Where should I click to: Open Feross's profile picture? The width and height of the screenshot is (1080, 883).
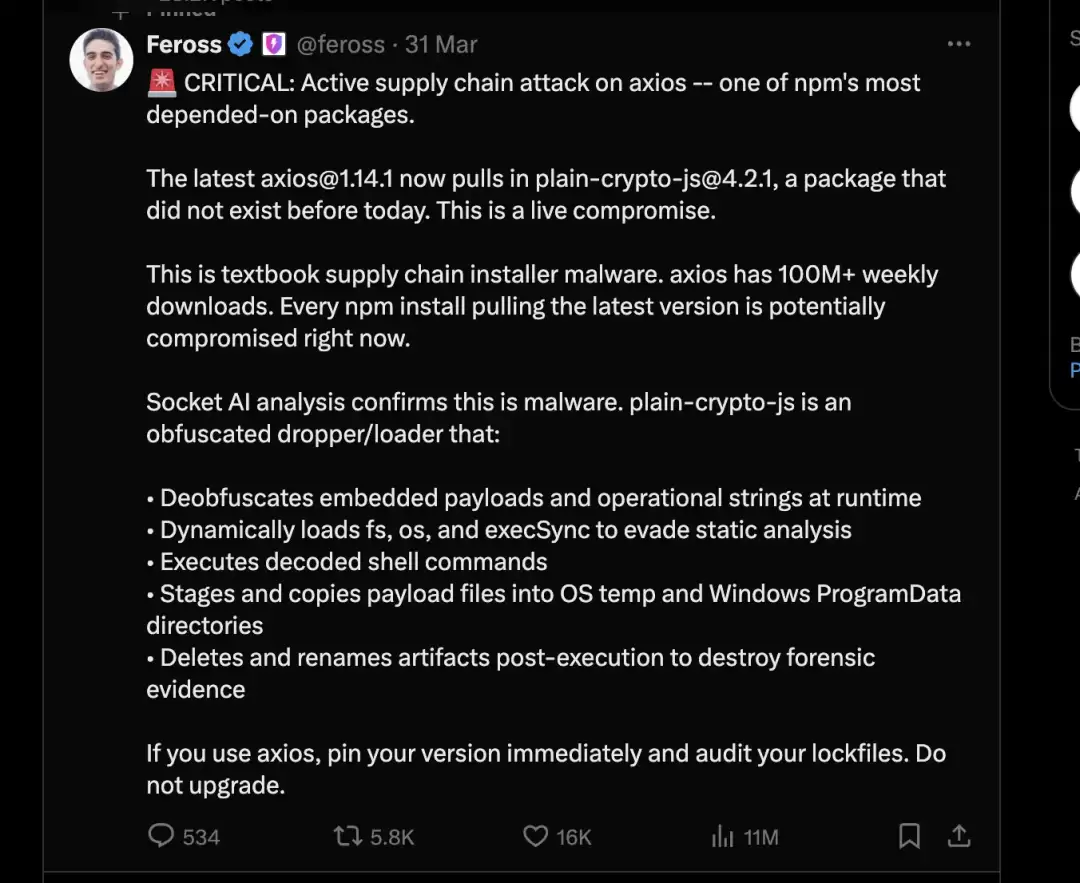[101, 60]
